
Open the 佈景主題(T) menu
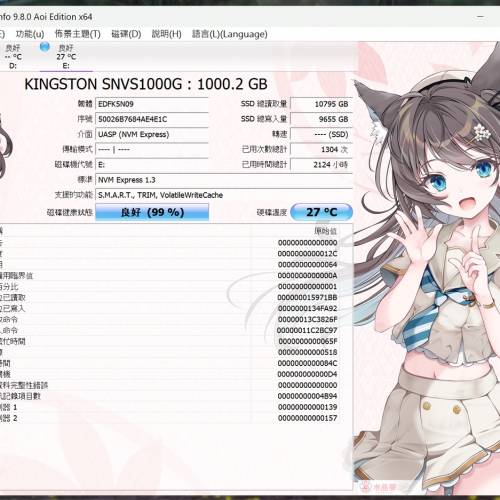[78, 34]
